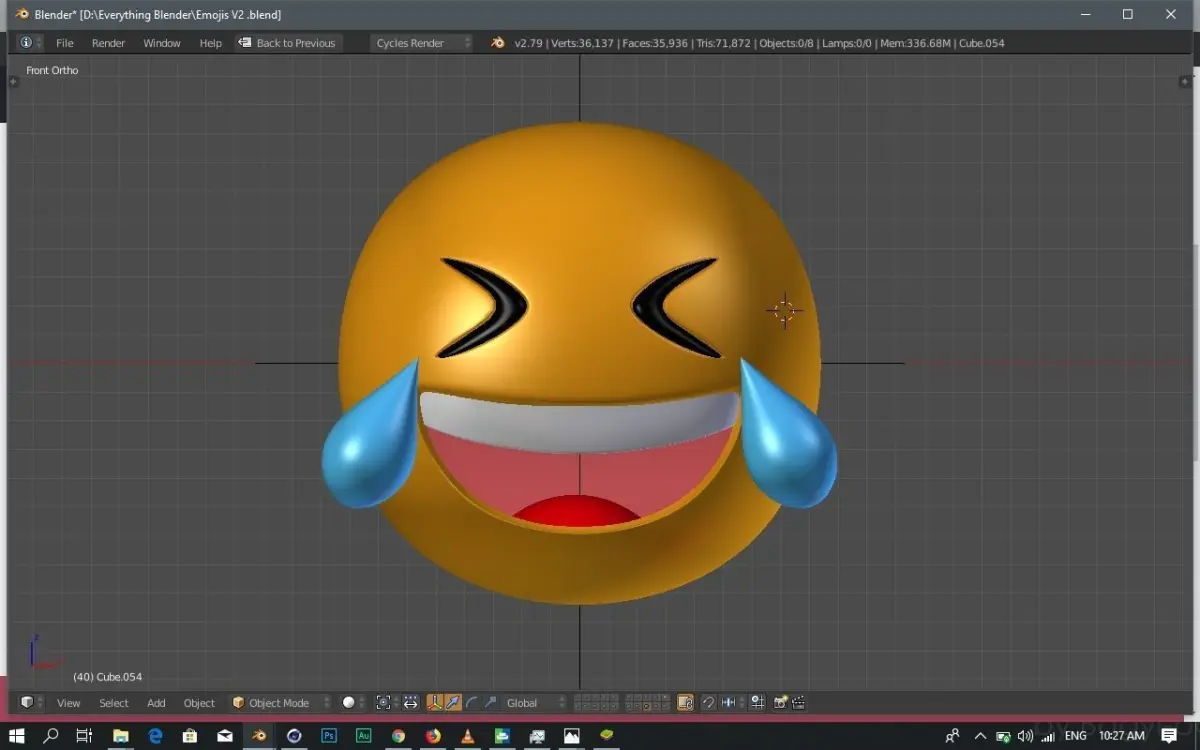Open the Windows Start menu

17,736
